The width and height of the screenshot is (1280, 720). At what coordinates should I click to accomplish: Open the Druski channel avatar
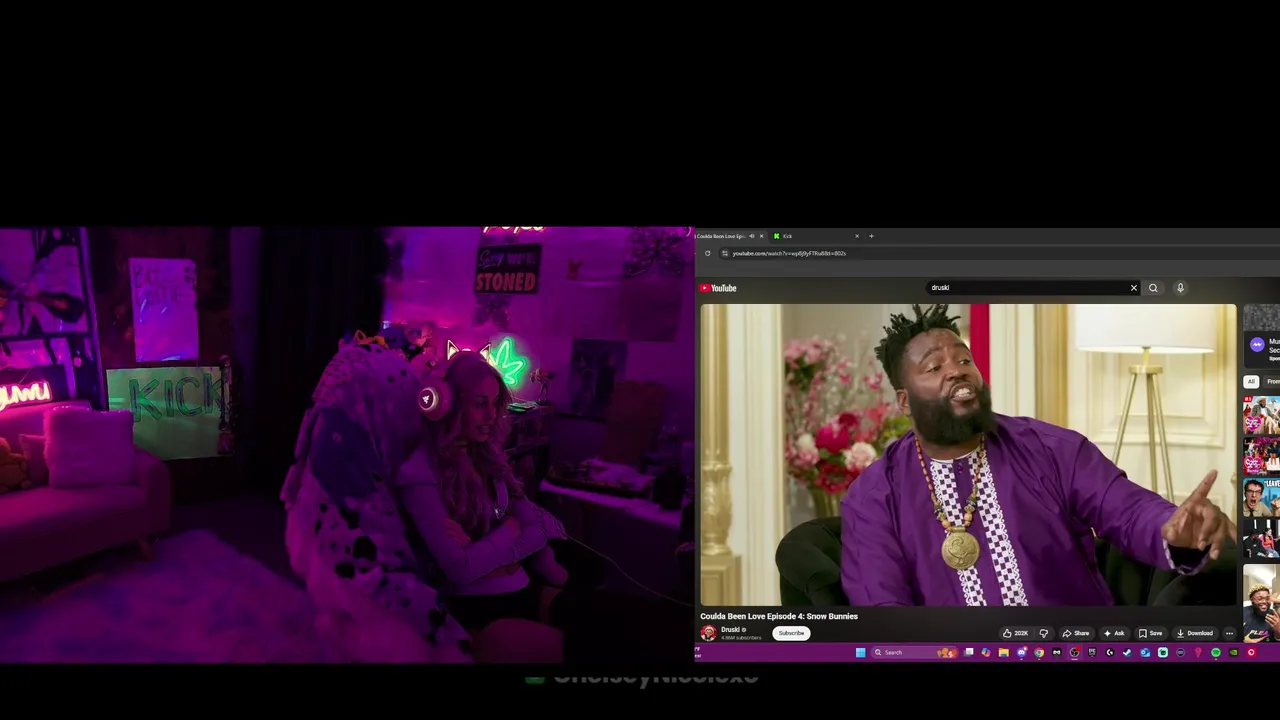pyautogui.click(x=708, y=633)
